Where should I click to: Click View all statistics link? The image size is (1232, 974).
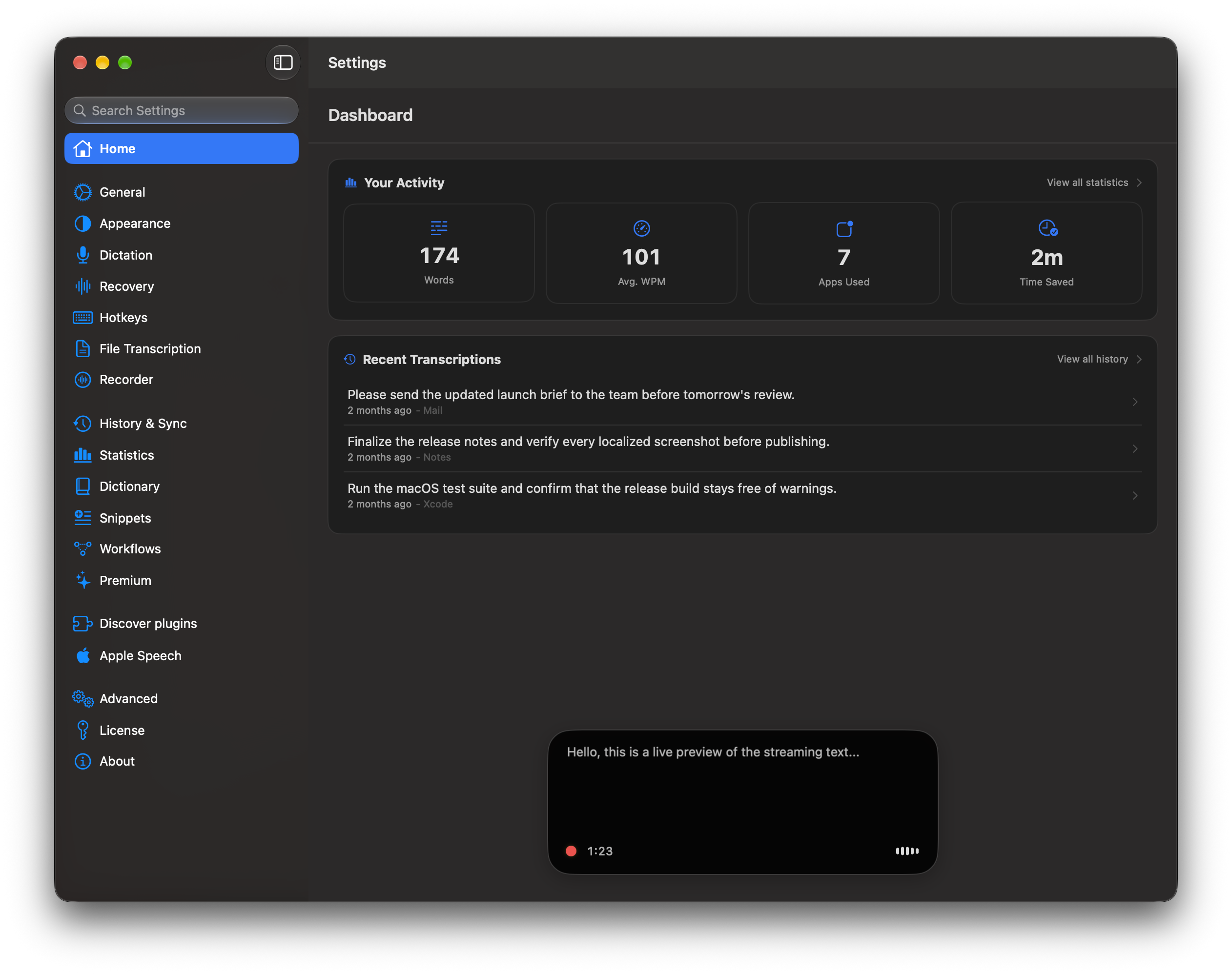point(1087,183)
